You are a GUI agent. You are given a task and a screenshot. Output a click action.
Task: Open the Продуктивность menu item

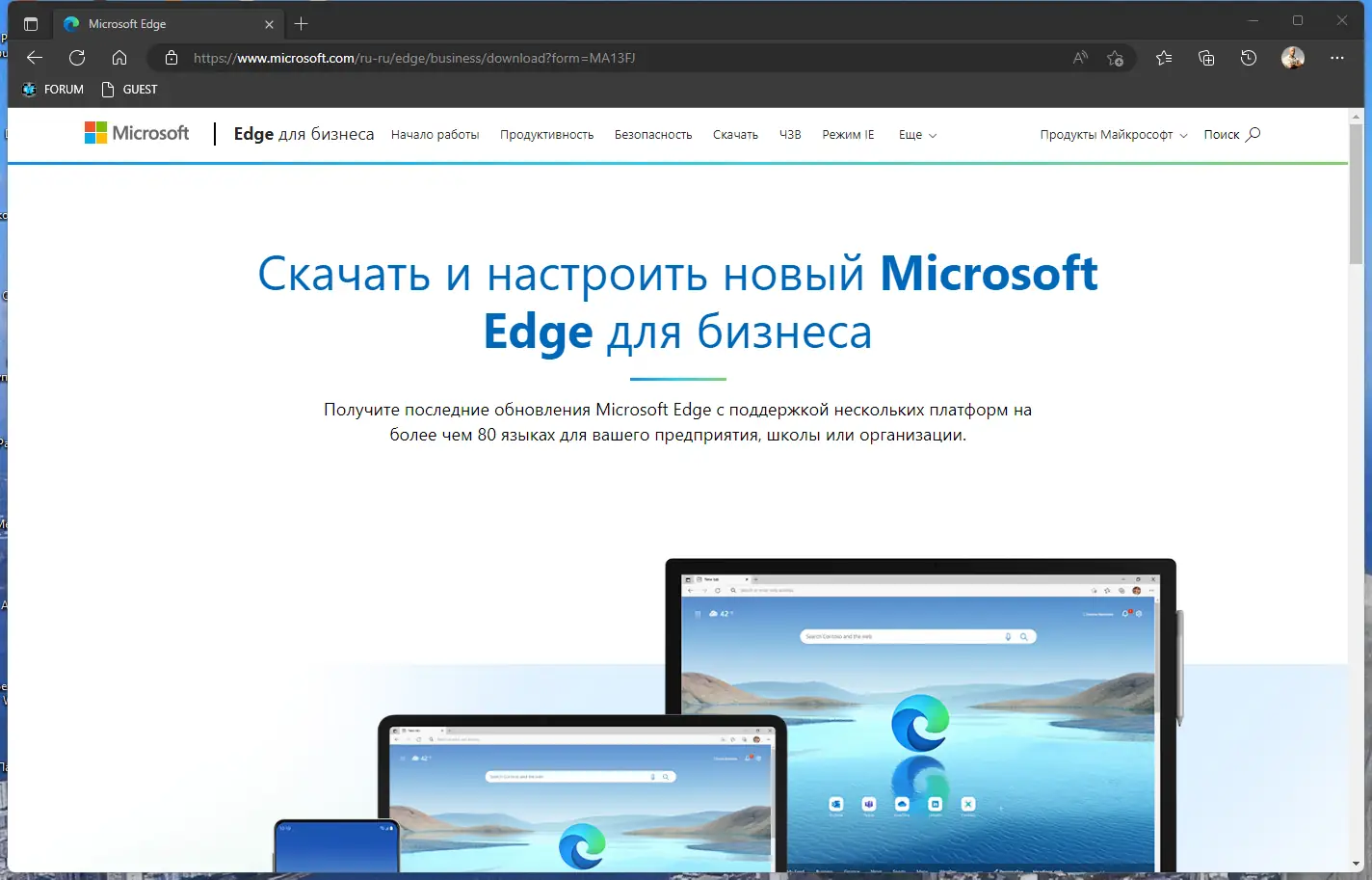tap(547, 135)
